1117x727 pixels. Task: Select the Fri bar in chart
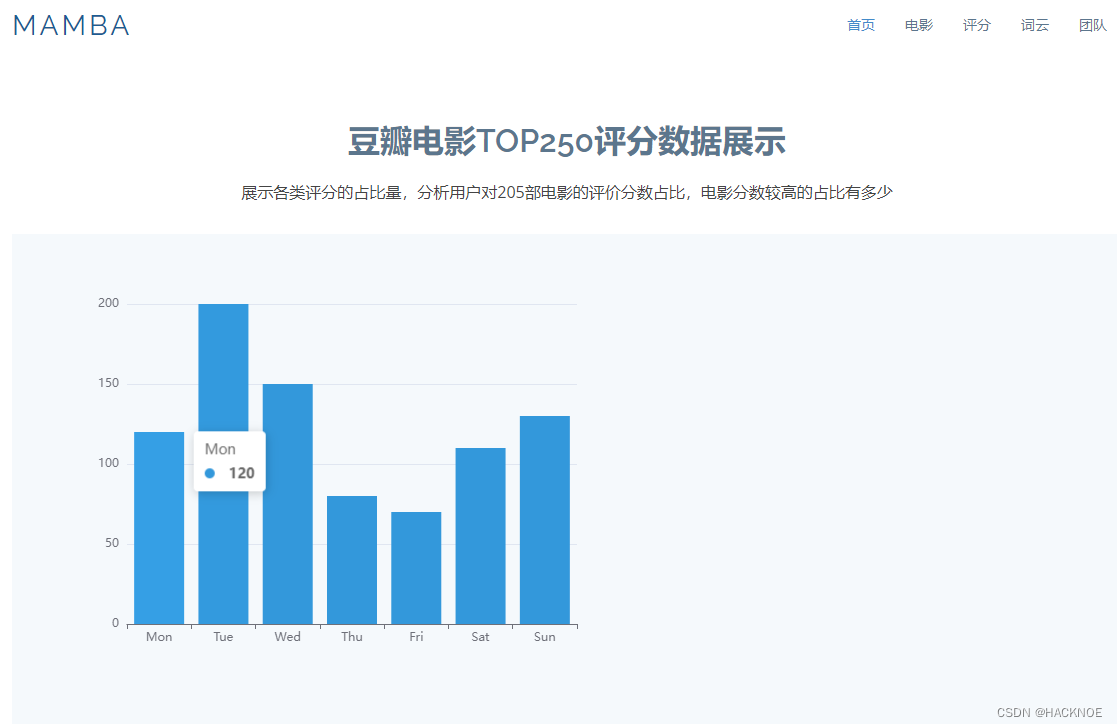pyautogui.click(x=416, y=568)
